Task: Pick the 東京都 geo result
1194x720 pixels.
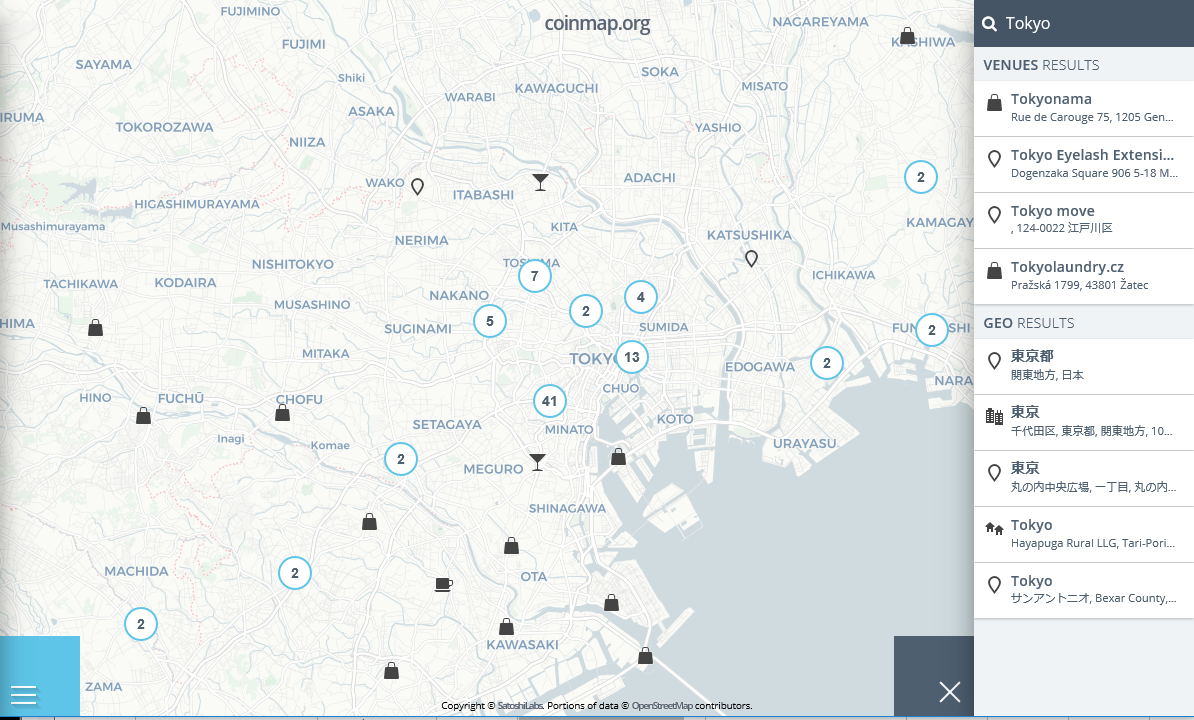Action: pos(1083,366)
